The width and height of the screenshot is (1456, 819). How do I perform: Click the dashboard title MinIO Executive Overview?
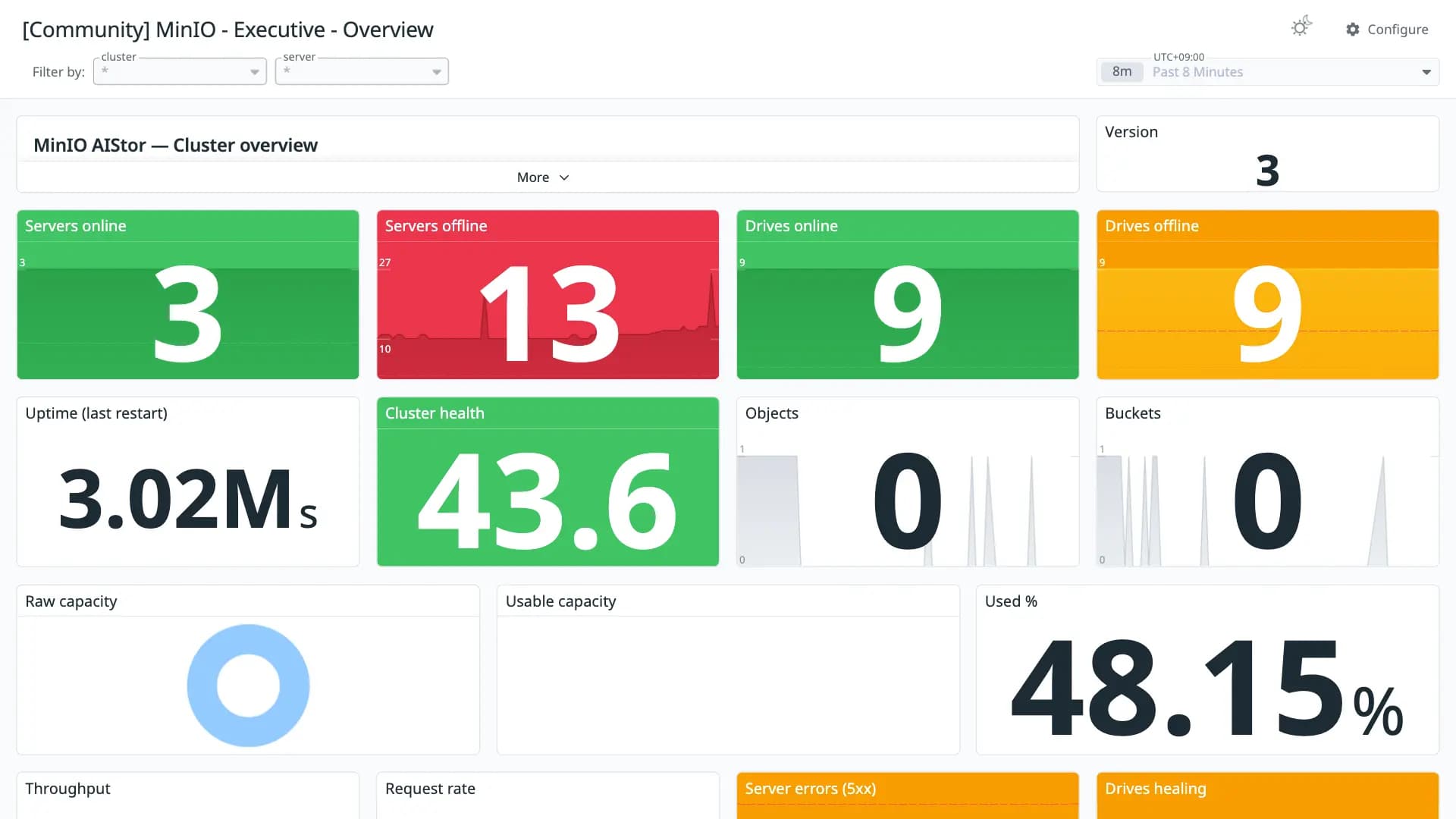(x=227, y=30)
